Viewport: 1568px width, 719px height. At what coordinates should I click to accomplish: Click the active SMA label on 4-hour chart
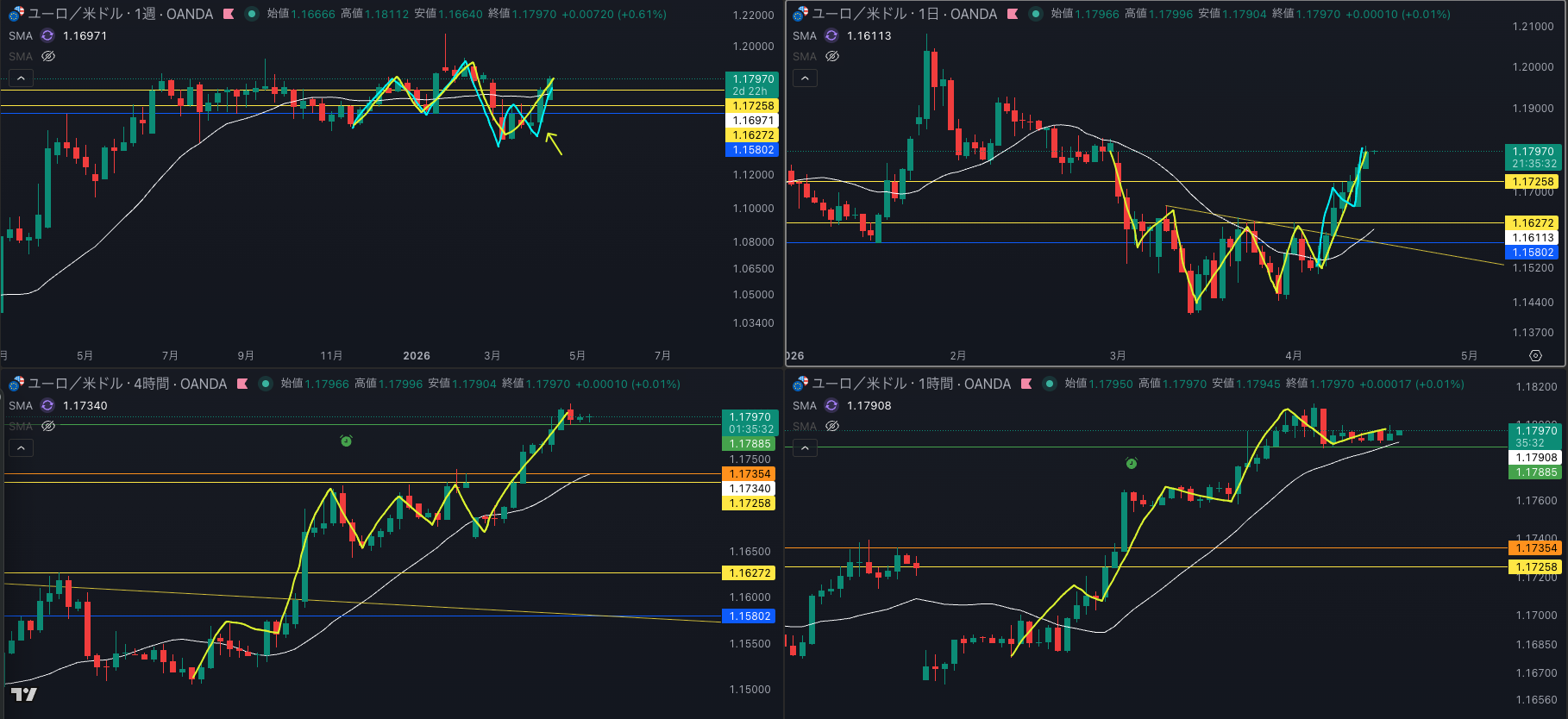21,405
